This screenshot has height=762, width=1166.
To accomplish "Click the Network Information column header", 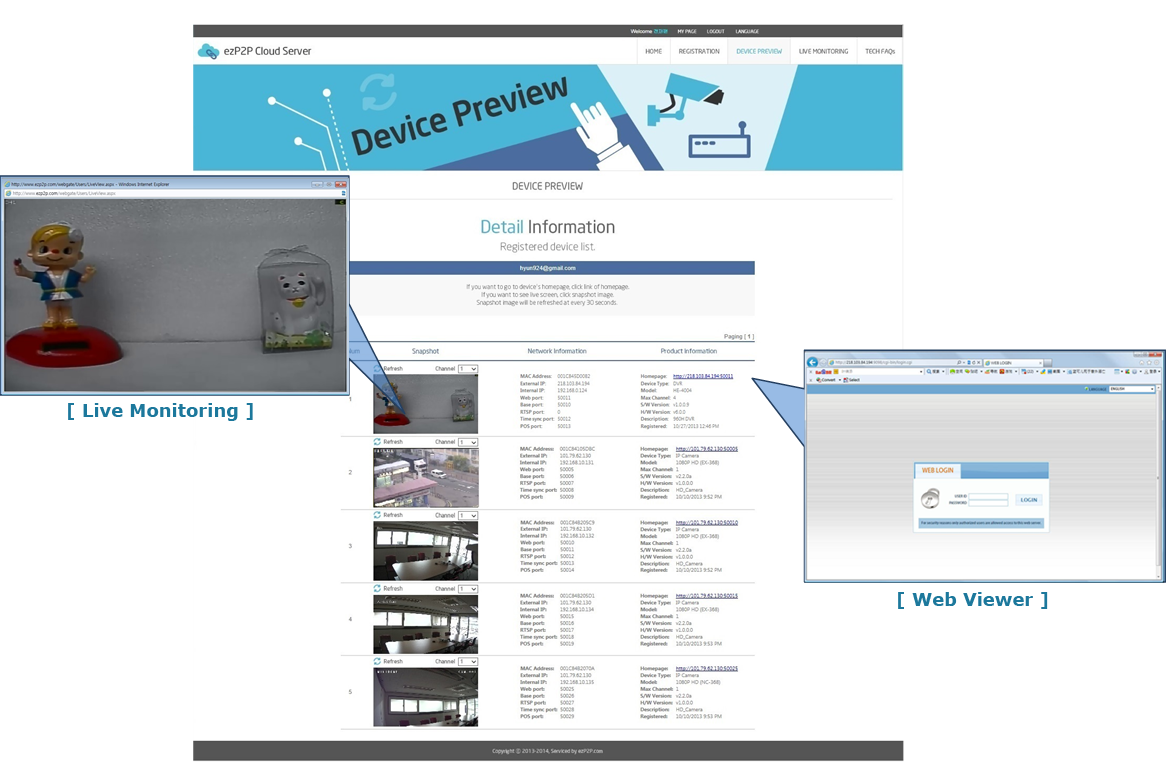I will pos(557,351).
